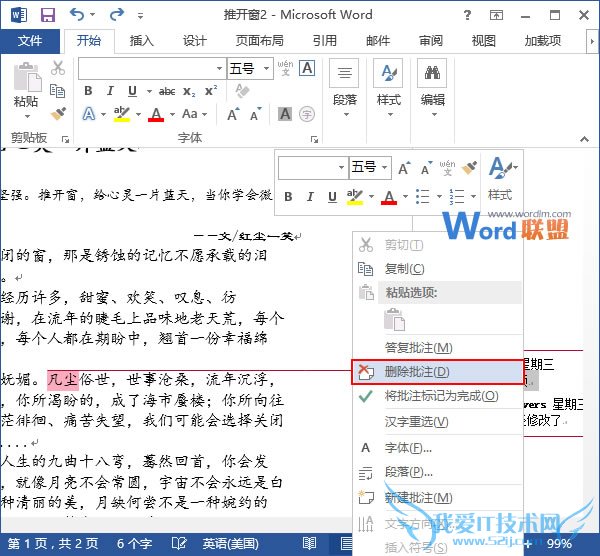Apply strikethrough abc in ribbon
The image size is (600, 556).
point(167,91)
